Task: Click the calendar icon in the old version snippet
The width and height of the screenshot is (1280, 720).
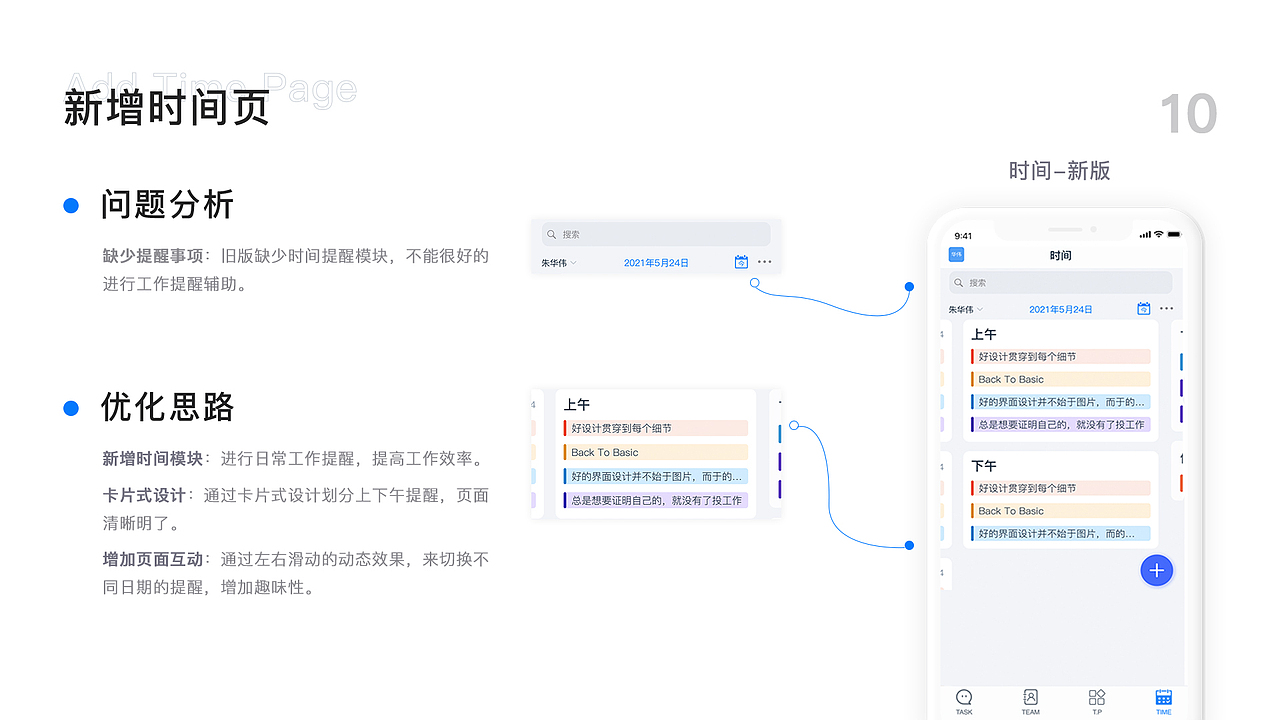Action: (x=741, y=261)
